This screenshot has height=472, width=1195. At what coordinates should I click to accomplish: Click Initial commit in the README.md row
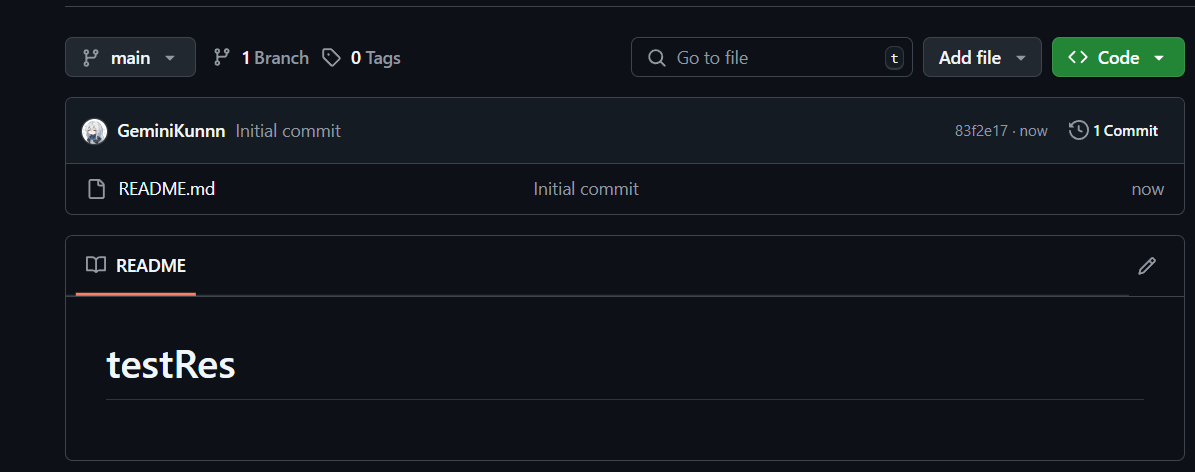point(586,189)
